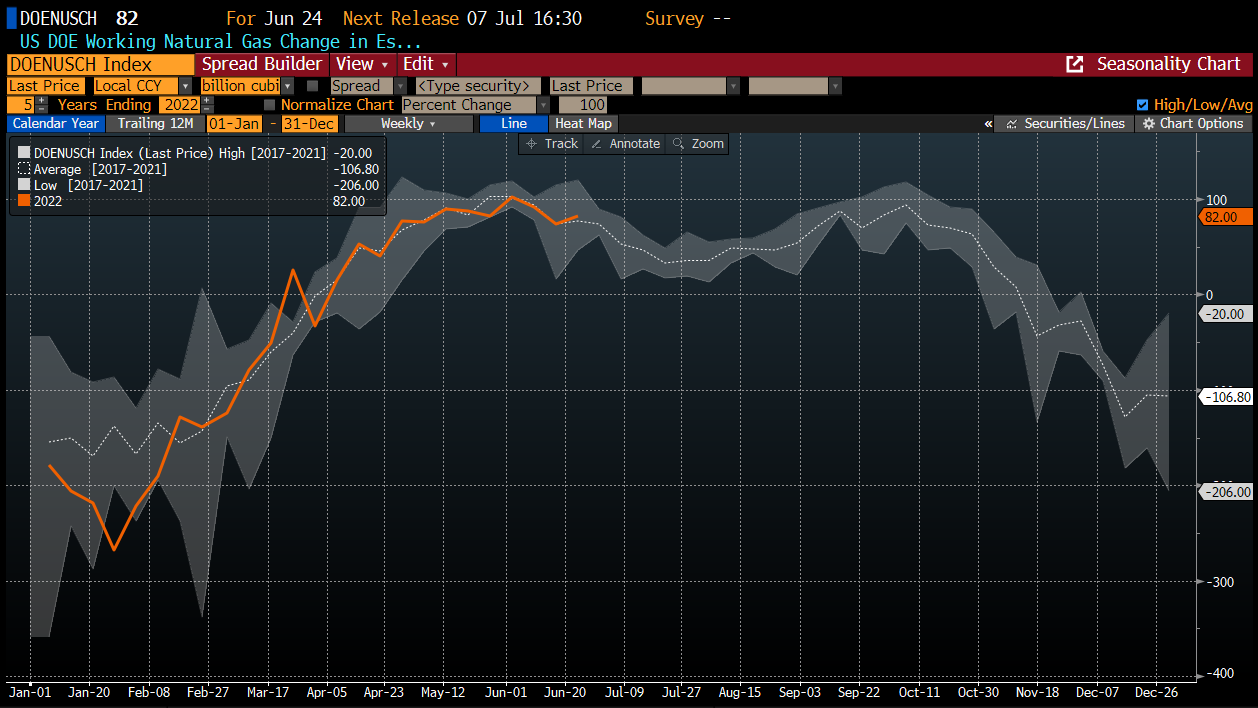
Task: Toggle the High/Low/Avg checkbox
Action: click(x=1143, y=105)
